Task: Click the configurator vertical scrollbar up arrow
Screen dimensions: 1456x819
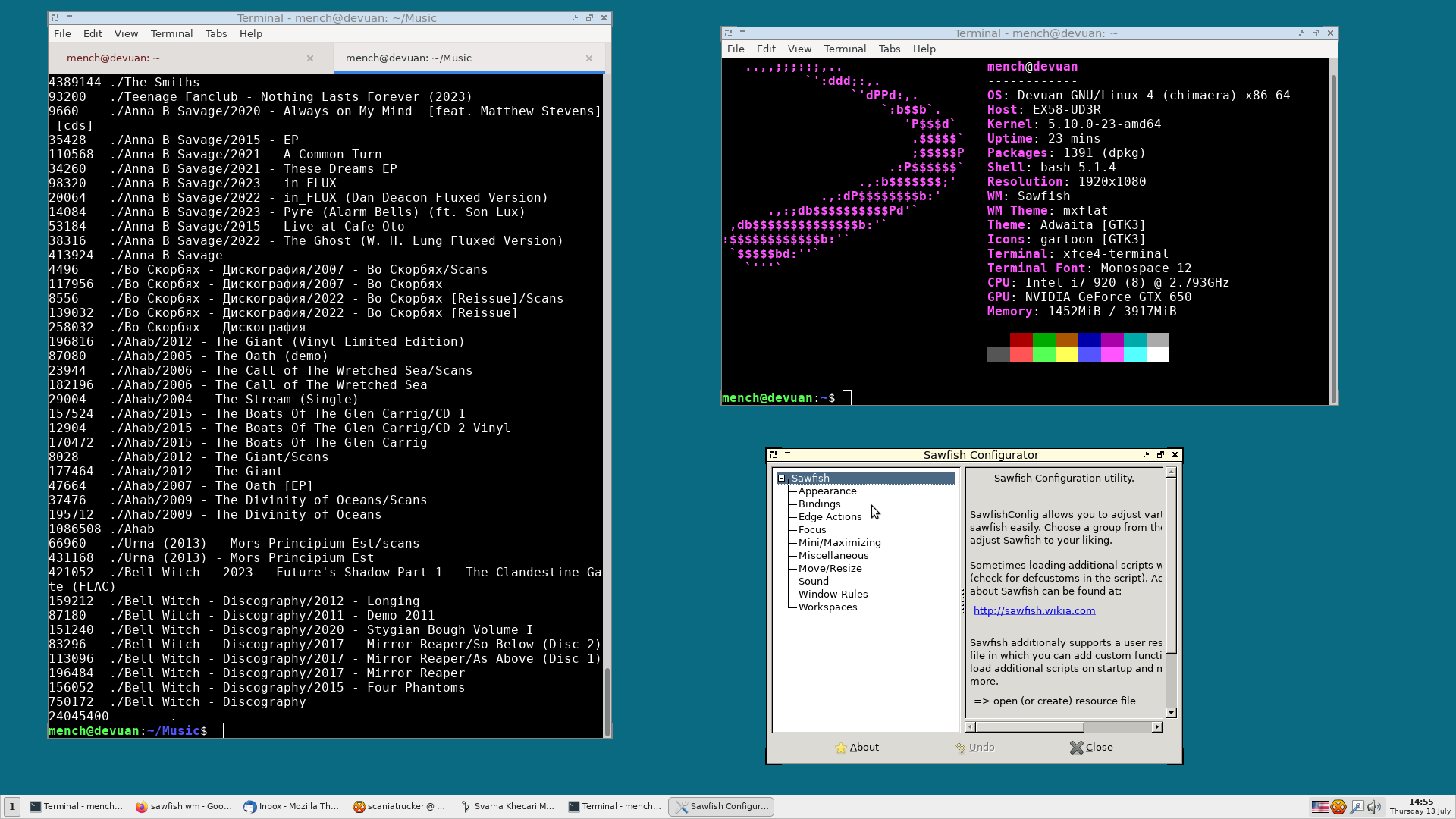Action: [1171, 472]
